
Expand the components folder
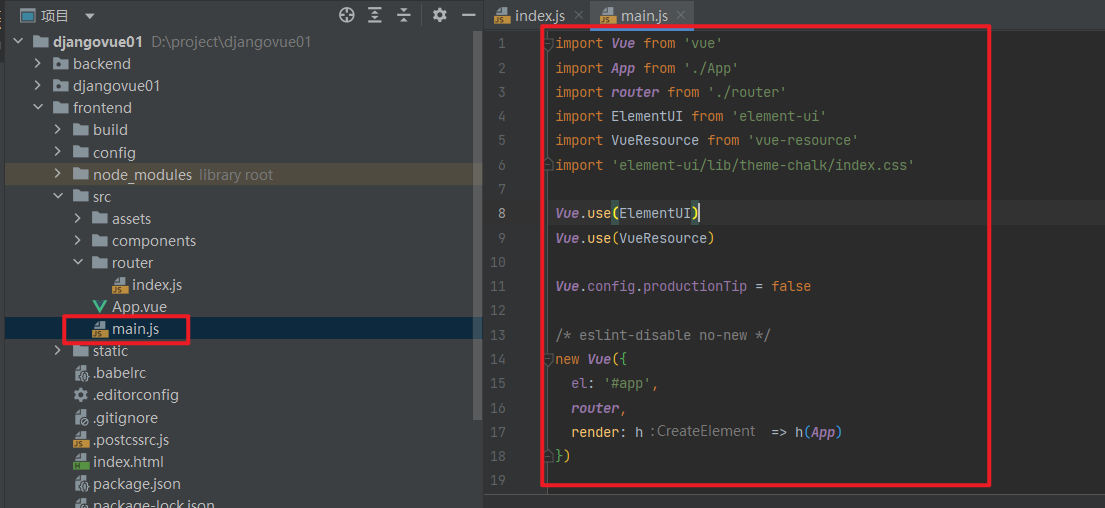click(78, 240)
